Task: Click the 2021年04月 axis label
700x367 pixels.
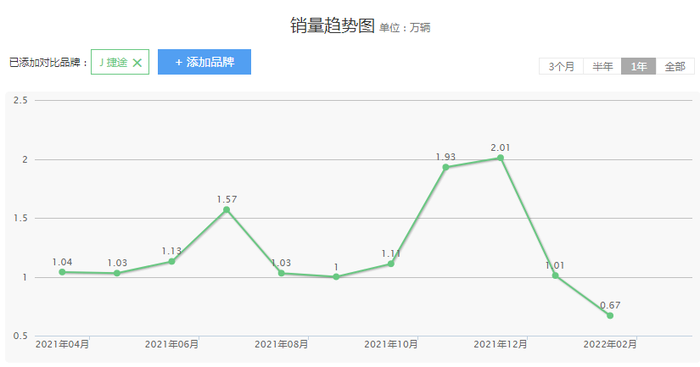Action: click(x=62, y=344)
